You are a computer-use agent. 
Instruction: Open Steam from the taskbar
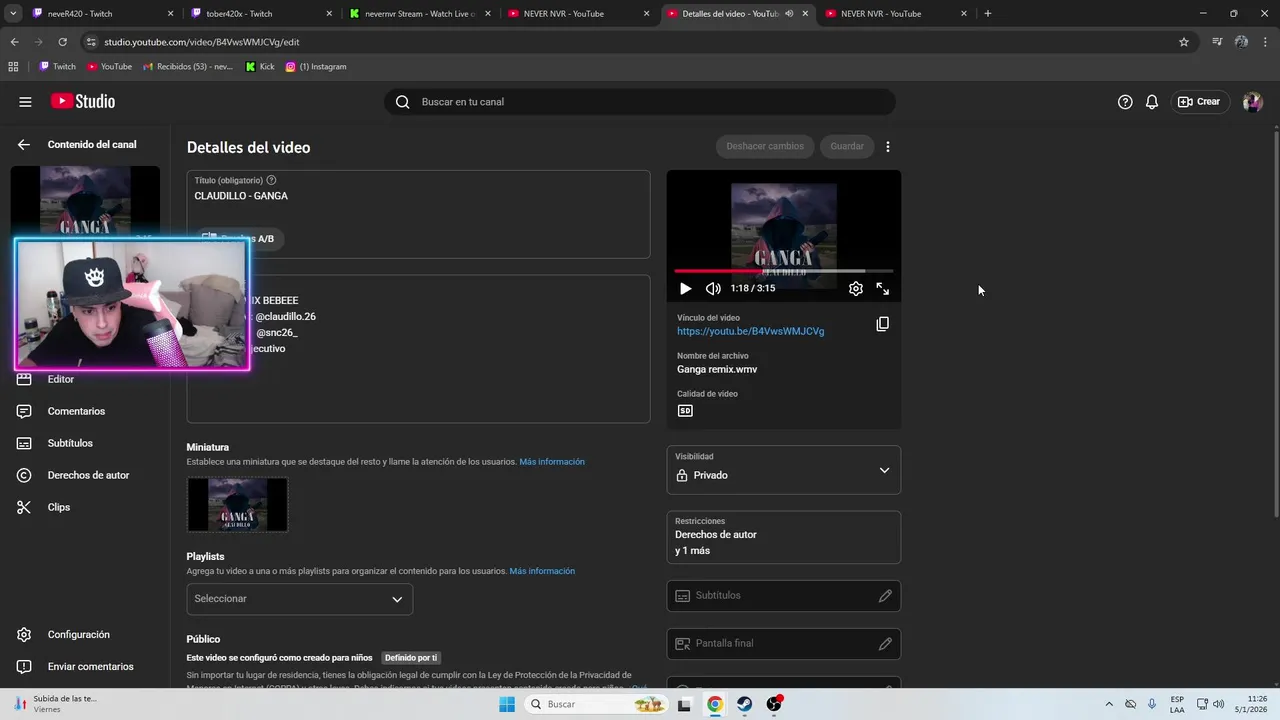(744, 704)
